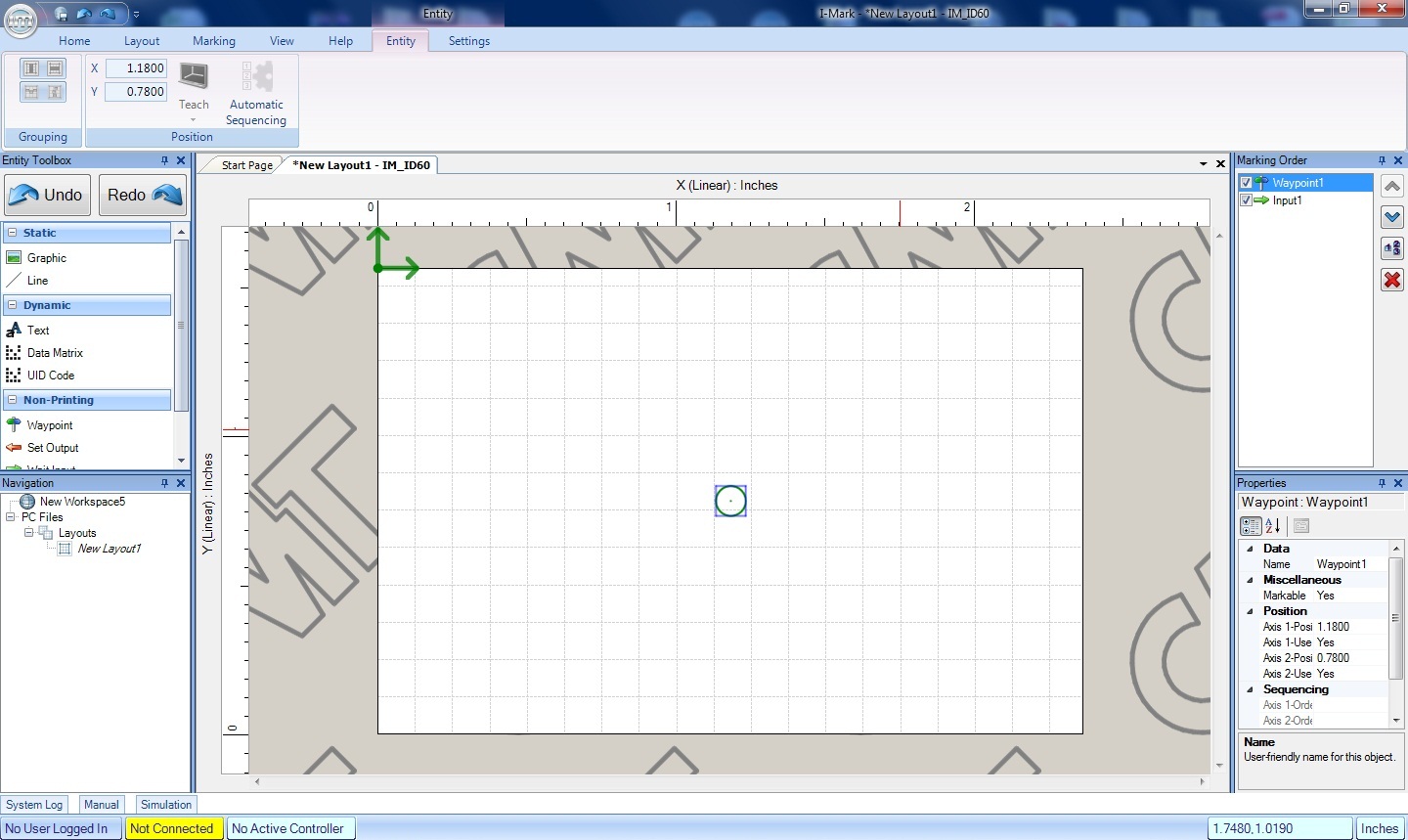This screenshot has height=840, width=1408.
Task: Collapse the PC Files tree node
Action: [x=11, y=517]
